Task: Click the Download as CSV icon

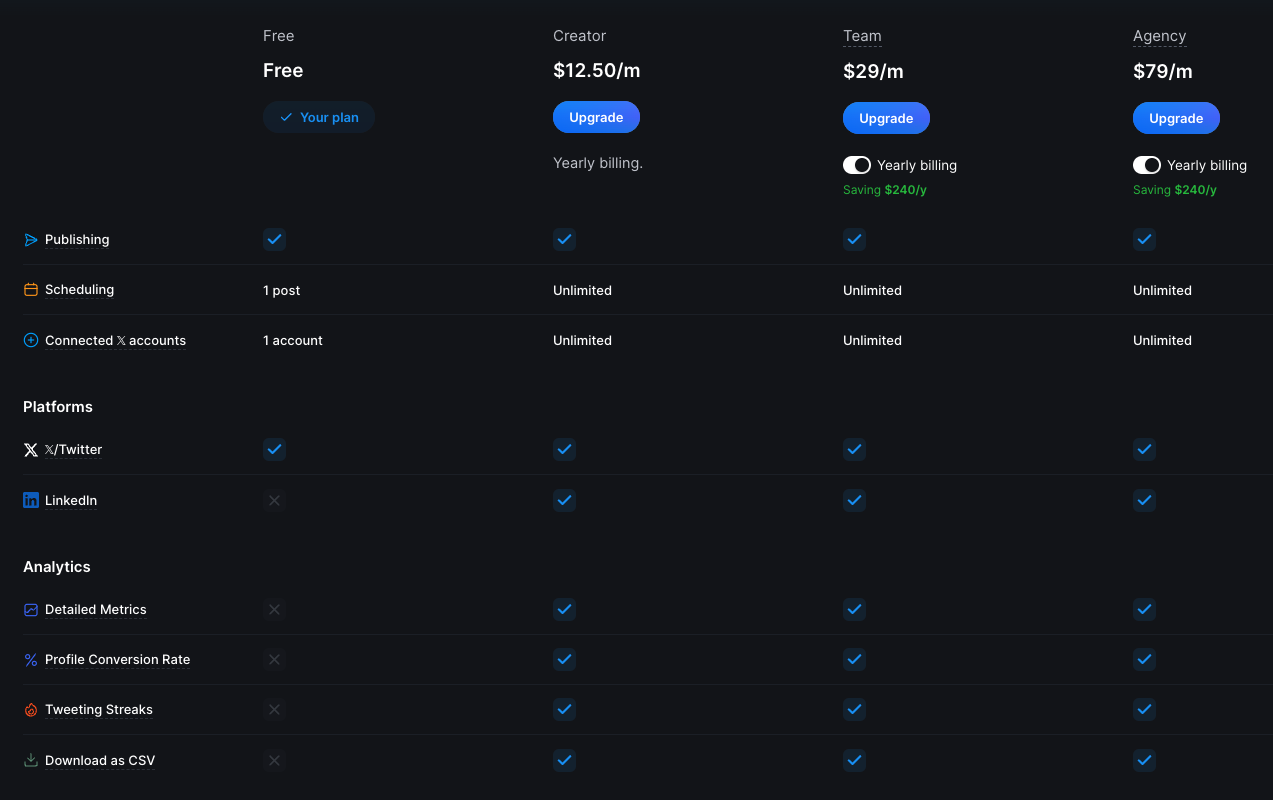Action: pos(31,760)
